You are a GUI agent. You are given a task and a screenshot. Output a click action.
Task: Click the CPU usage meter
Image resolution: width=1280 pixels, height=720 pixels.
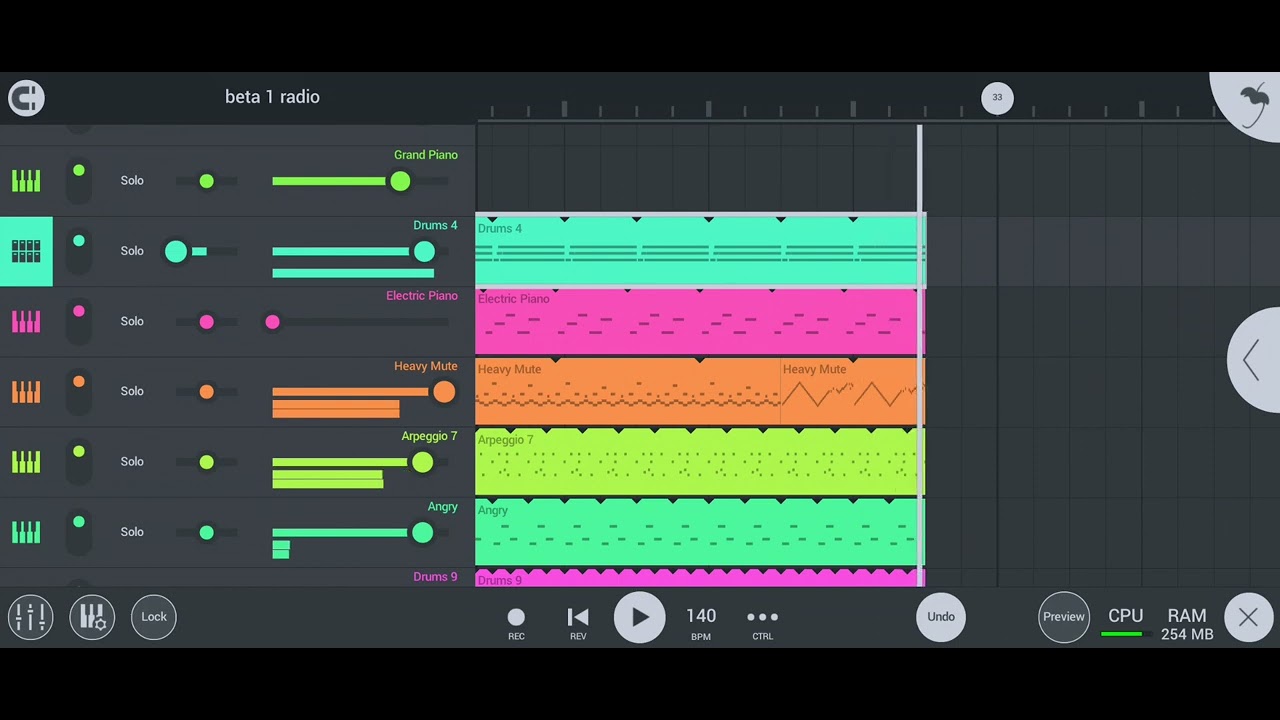point(1125,623)
